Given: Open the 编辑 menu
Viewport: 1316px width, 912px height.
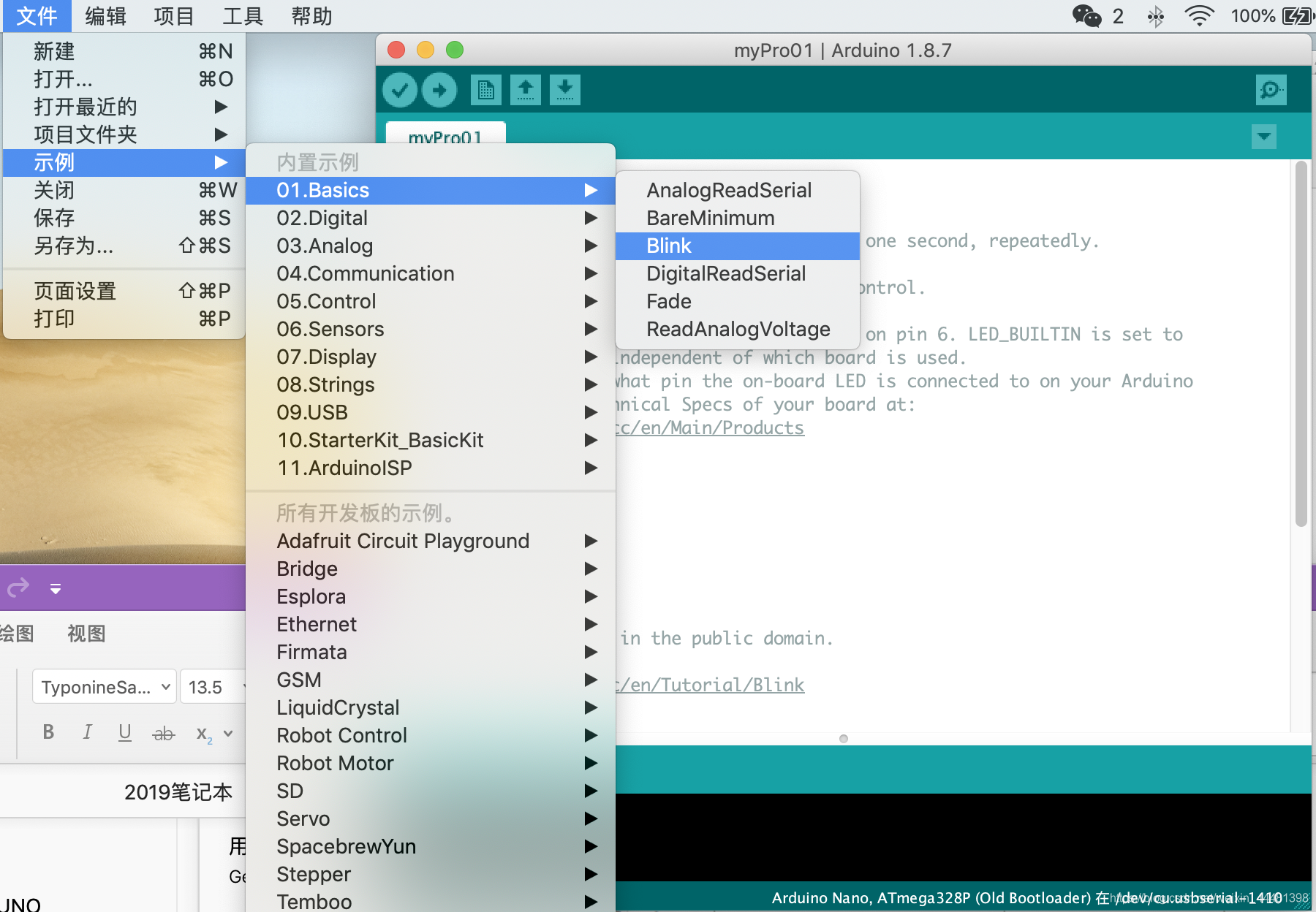Looking at the screenshot, I should [105, 16].
